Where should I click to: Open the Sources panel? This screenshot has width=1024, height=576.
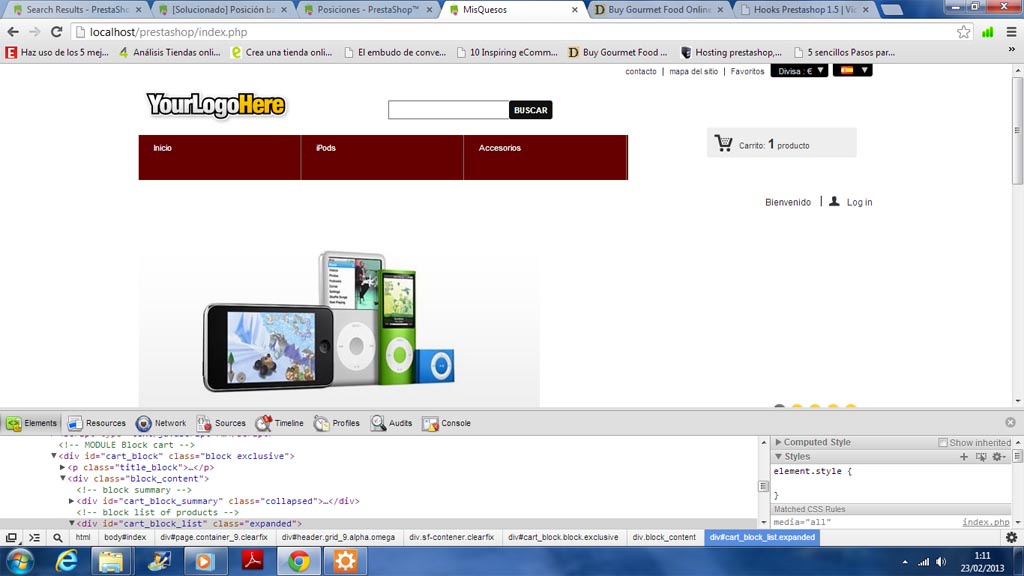tap(221, 423)
